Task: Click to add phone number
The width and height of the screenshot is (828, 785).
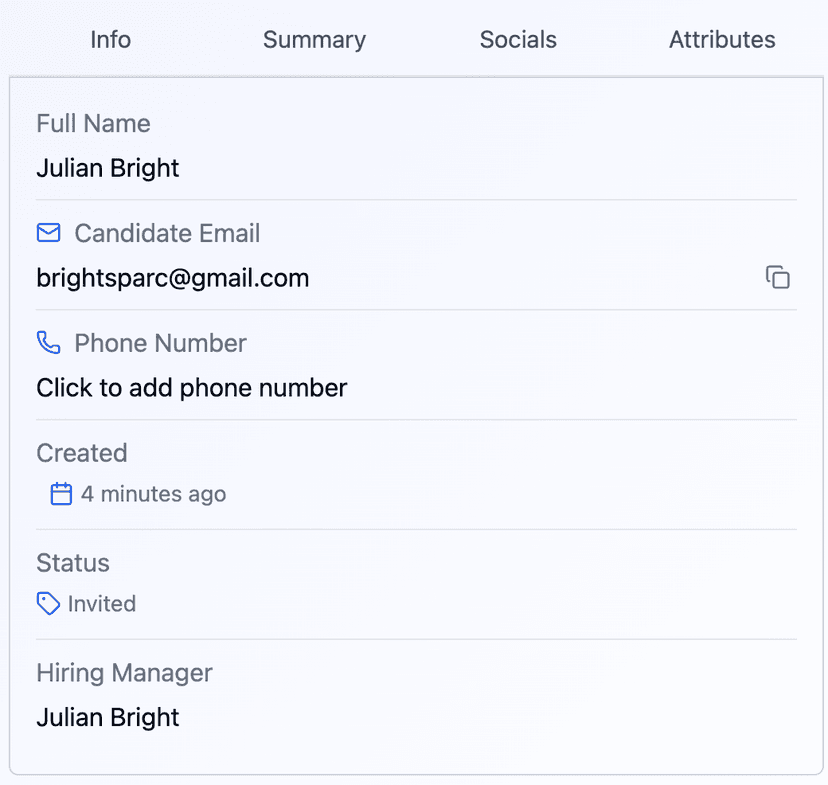Action: [191, 388]
